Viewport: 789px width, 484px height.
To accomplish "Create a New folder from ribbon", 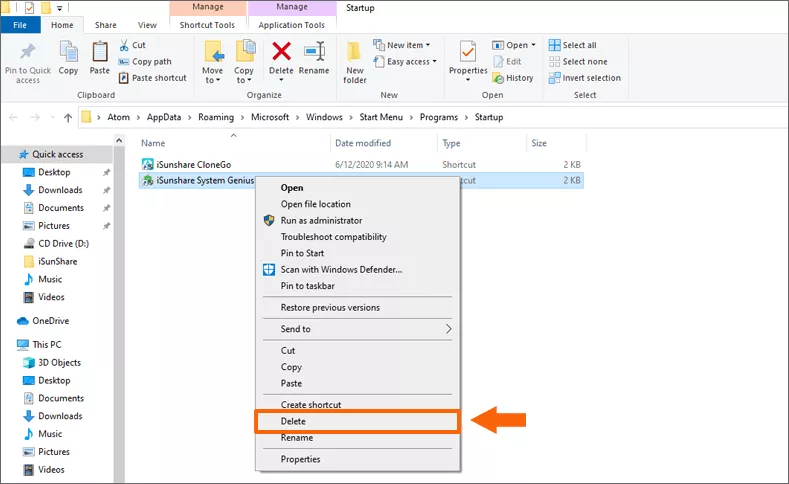I will click(355, 62).
